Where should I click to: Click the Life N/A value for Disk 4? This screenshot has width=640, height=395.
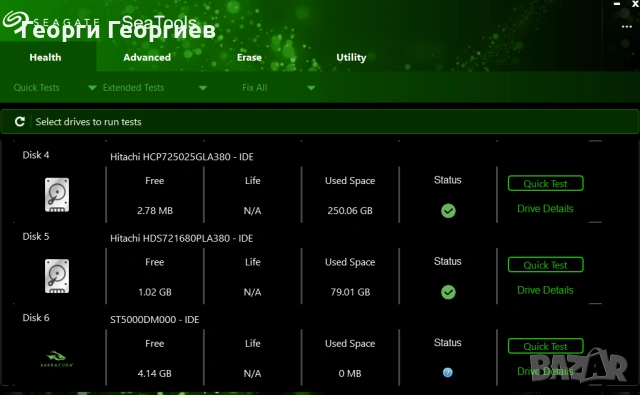pyautogui.click(x=252, y=211)
